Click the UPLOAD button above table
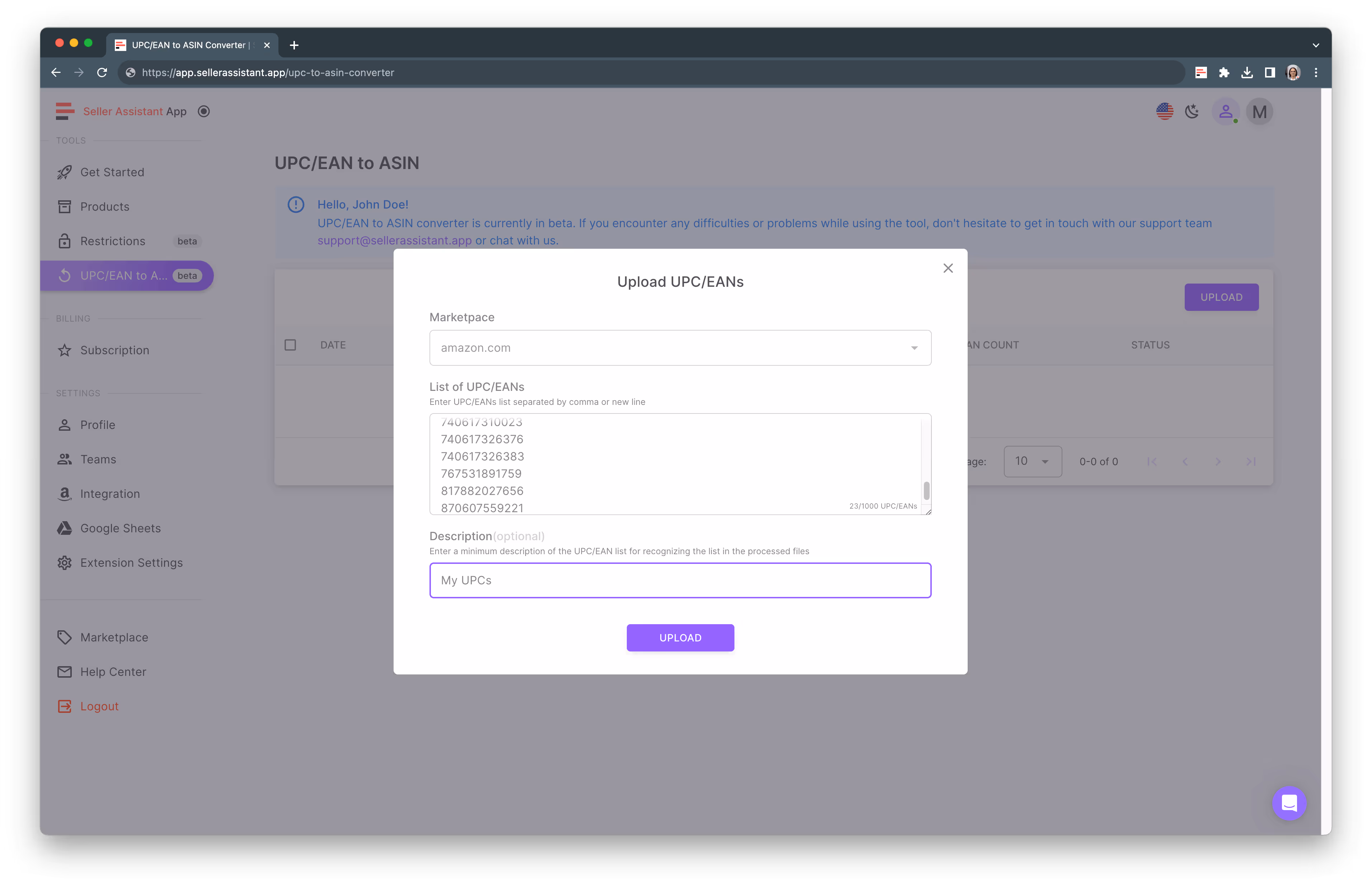1372x888 pixels. coord(1221,297)
